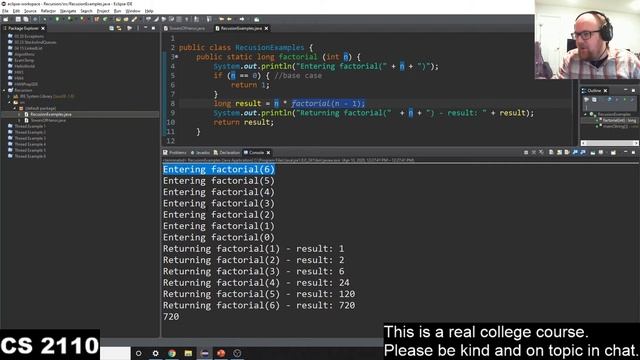
Task: Click the Clear Console icon
Action: coord(551,152)
